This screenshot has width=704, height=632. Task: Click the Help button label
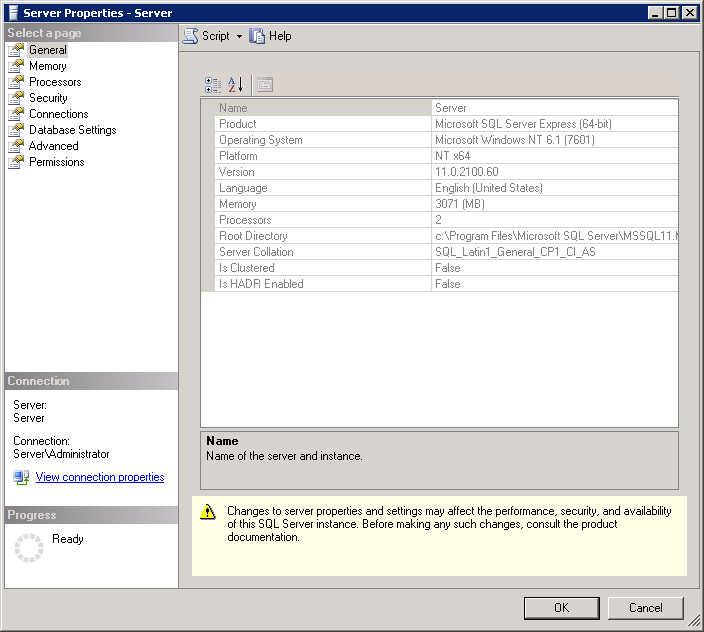click(280, 36)
